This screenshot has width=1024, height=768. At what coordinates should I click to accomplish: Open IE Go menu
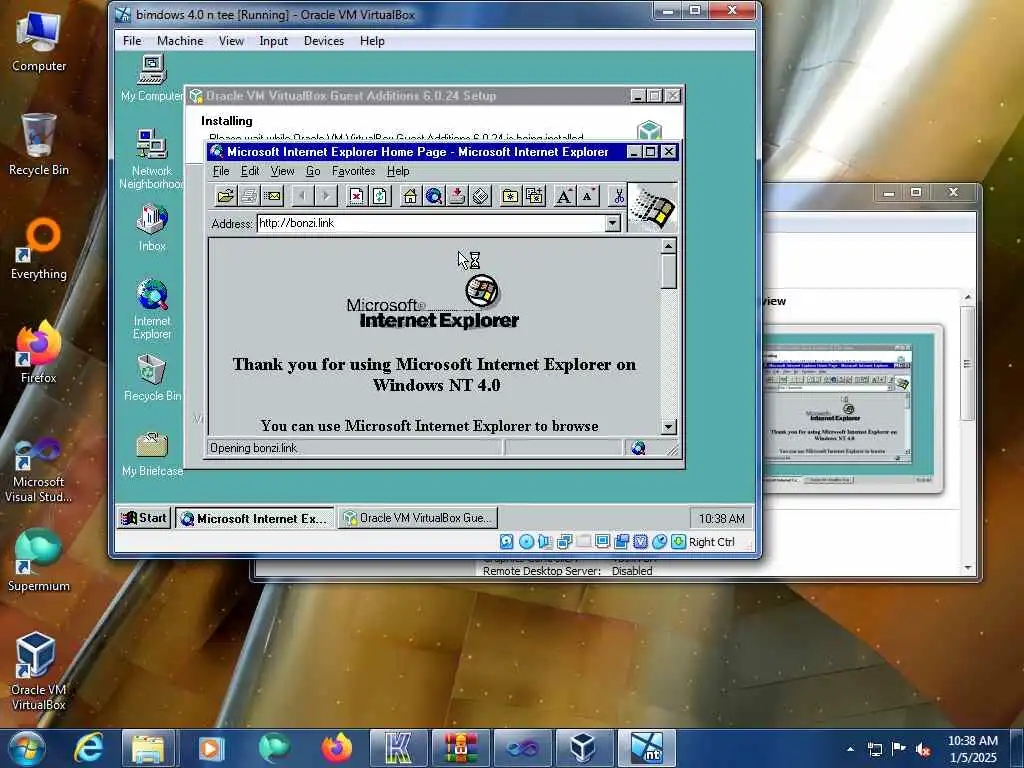point(313,171)
